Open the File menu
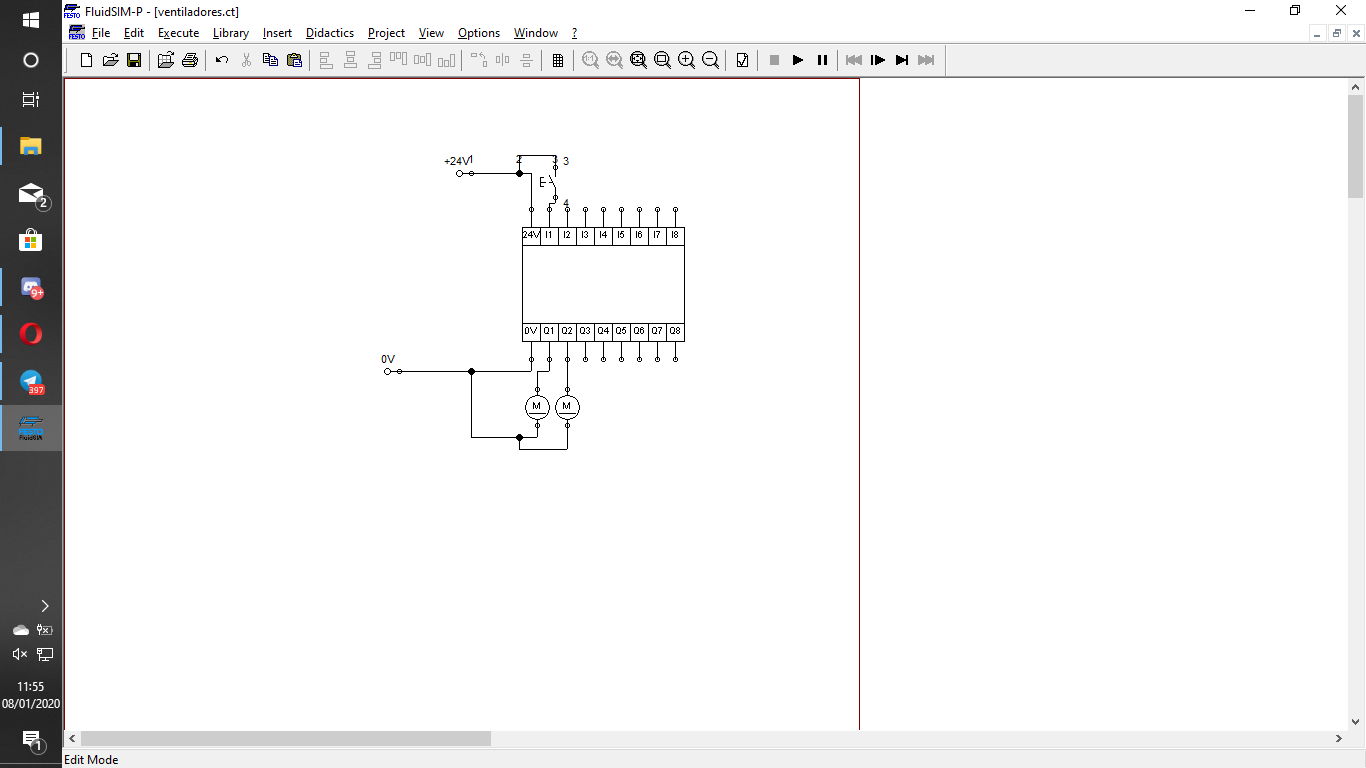This screenshot has width=1366, height=768. click(x=101, y=33)
